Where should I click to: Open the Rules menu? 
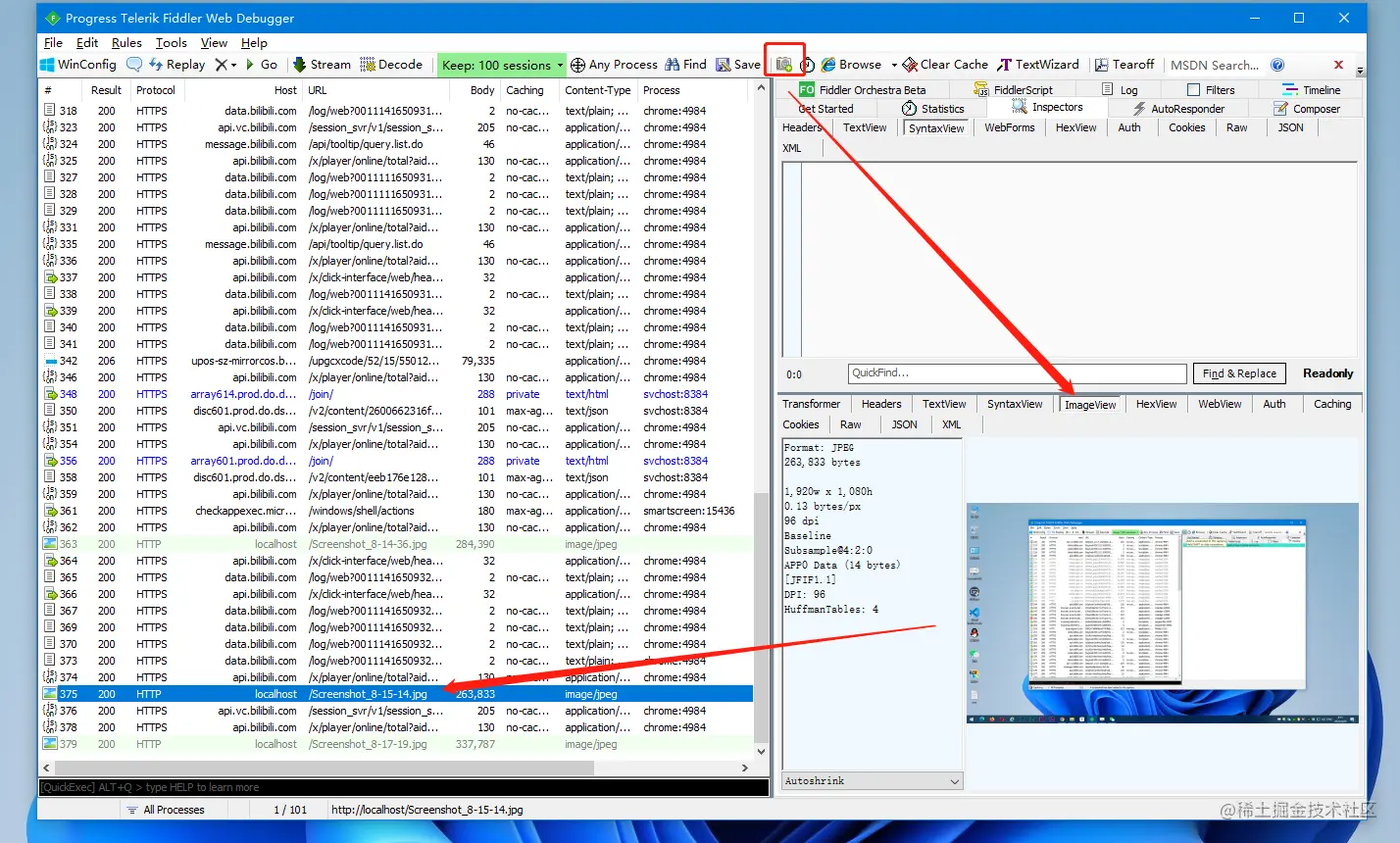coord(126,43)
